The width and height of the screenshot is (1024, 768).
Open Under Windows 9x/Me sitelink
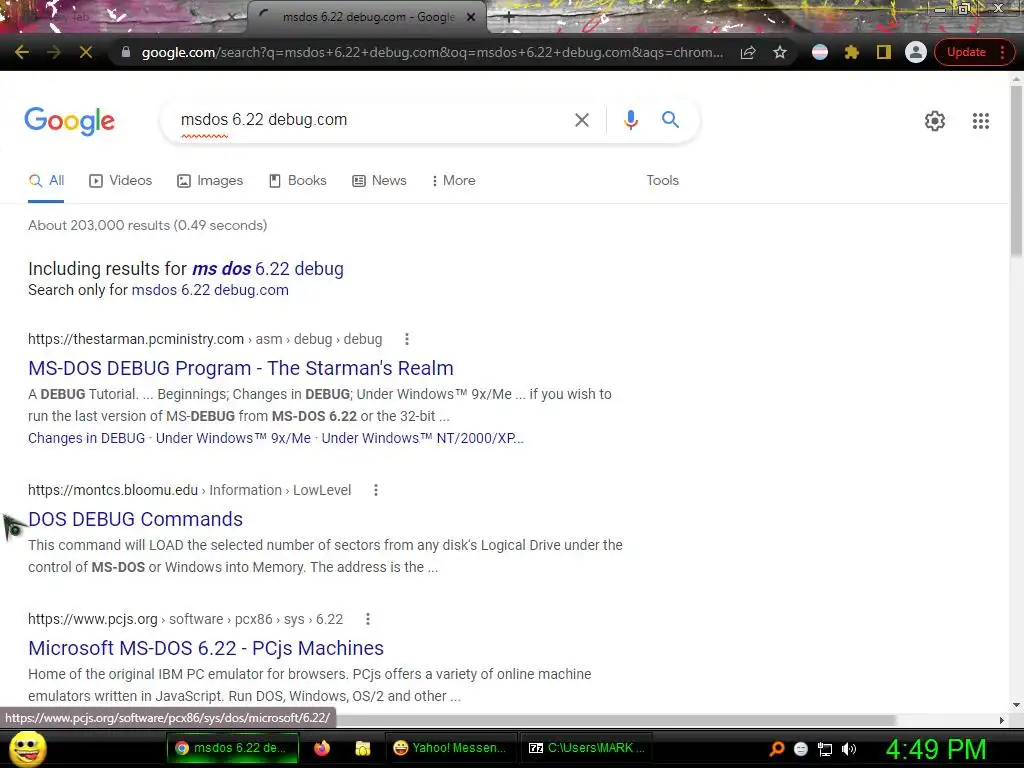click(x=233, y=438)
